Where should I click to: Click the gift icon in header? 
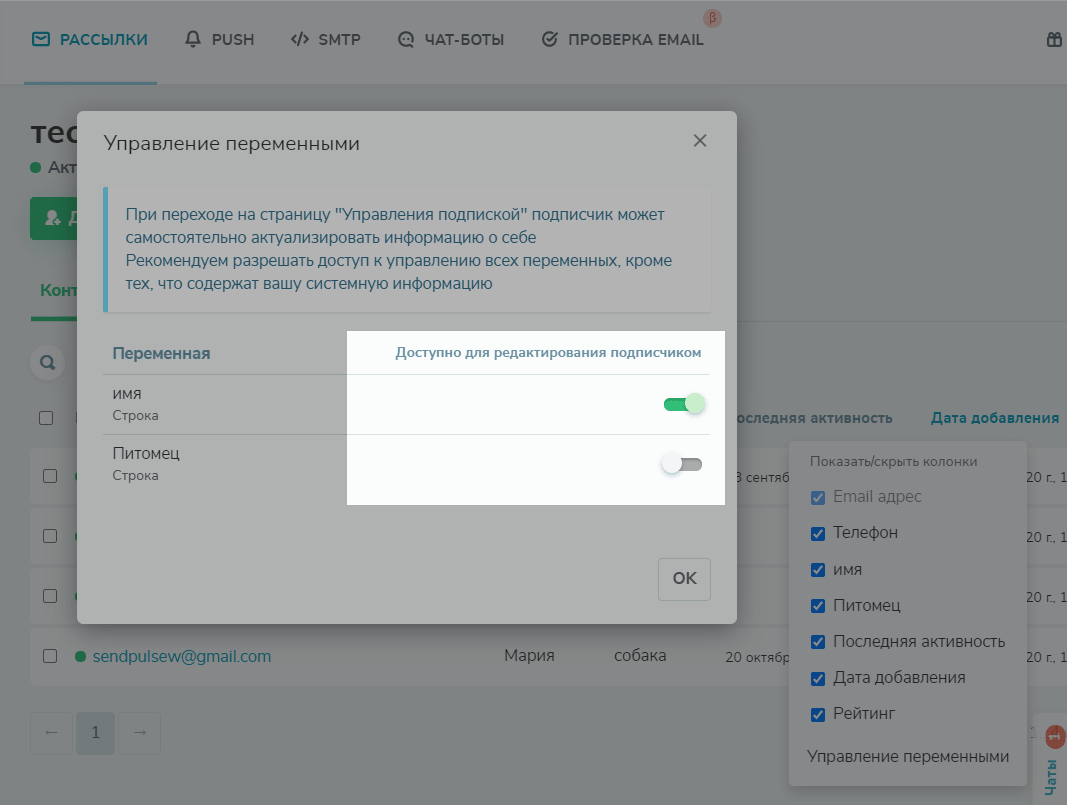(x=1054, y=40)
